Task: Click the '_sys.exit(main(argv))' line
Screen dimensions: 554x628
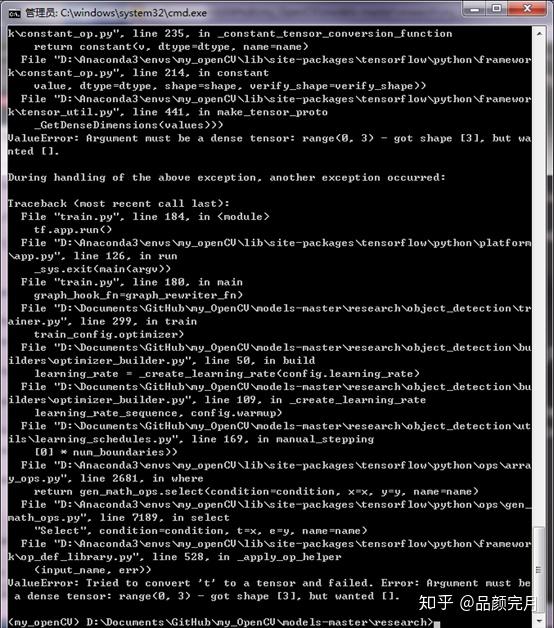Action: tap(102, 269)
